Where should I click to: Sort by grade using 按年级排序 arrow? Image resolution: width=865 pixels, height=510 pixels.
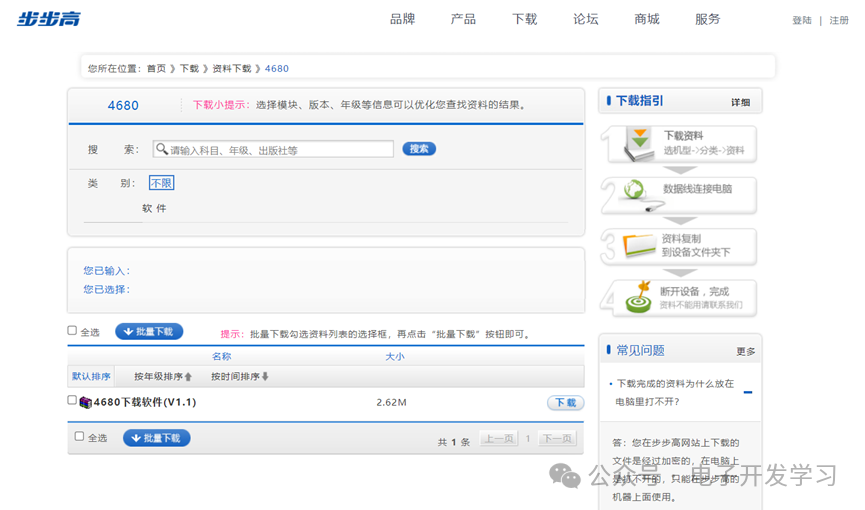[x=188, y=376]
